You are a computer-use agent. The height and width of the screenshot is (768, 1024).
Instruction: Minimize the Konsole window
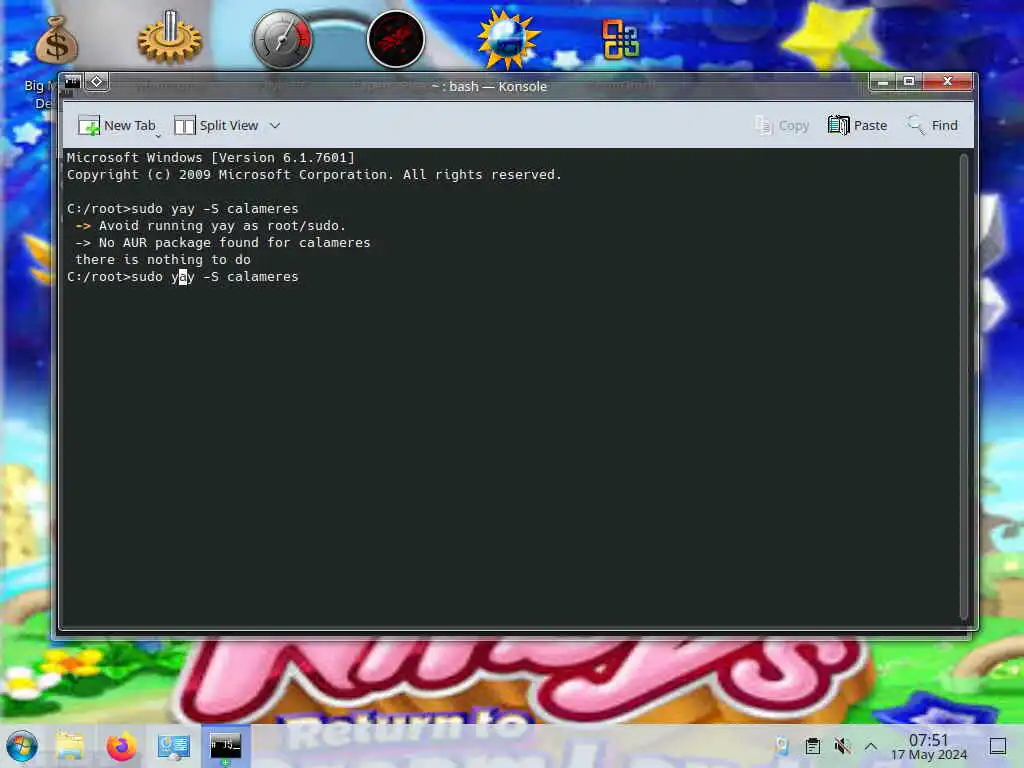(883, 82)
